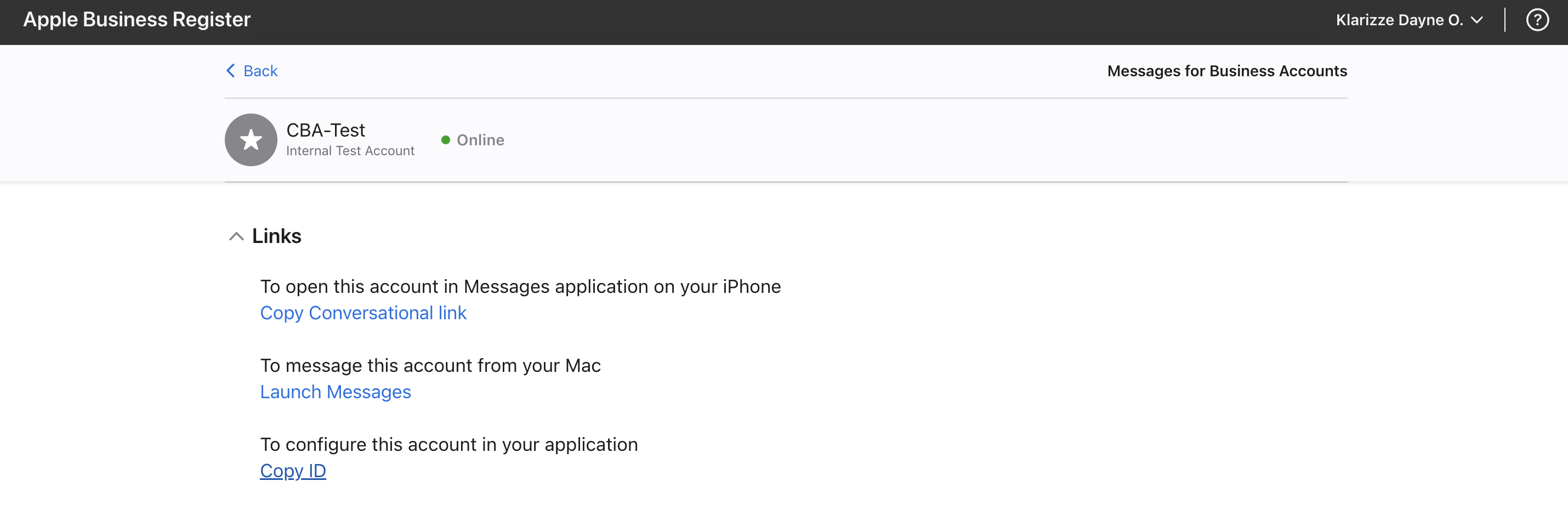Click the star avatar for CBA-Test
The width and height of the screenshot is (1568, 509).
coord(251,139)
